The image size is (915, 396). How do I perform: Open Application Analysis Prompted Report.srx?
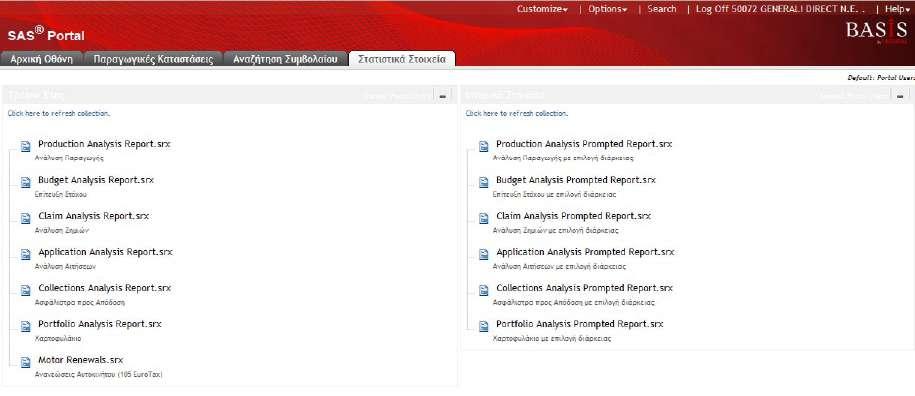[585, 253]
